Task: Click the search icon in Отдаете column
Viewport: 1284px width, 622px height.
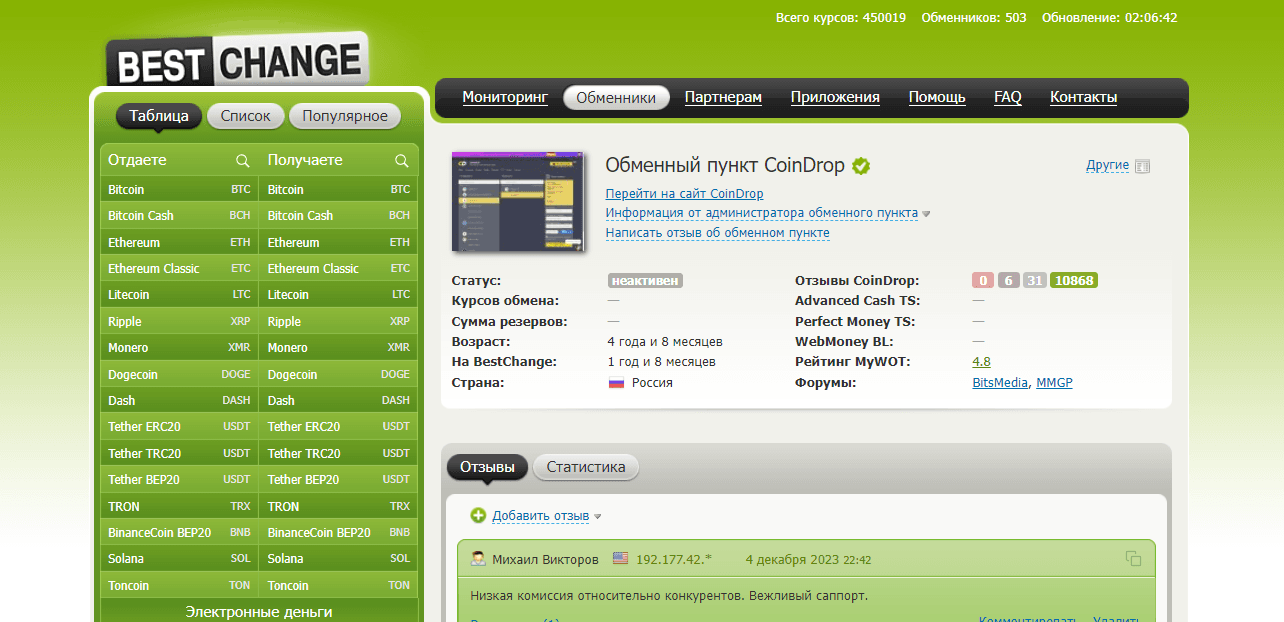Action: 242,161
